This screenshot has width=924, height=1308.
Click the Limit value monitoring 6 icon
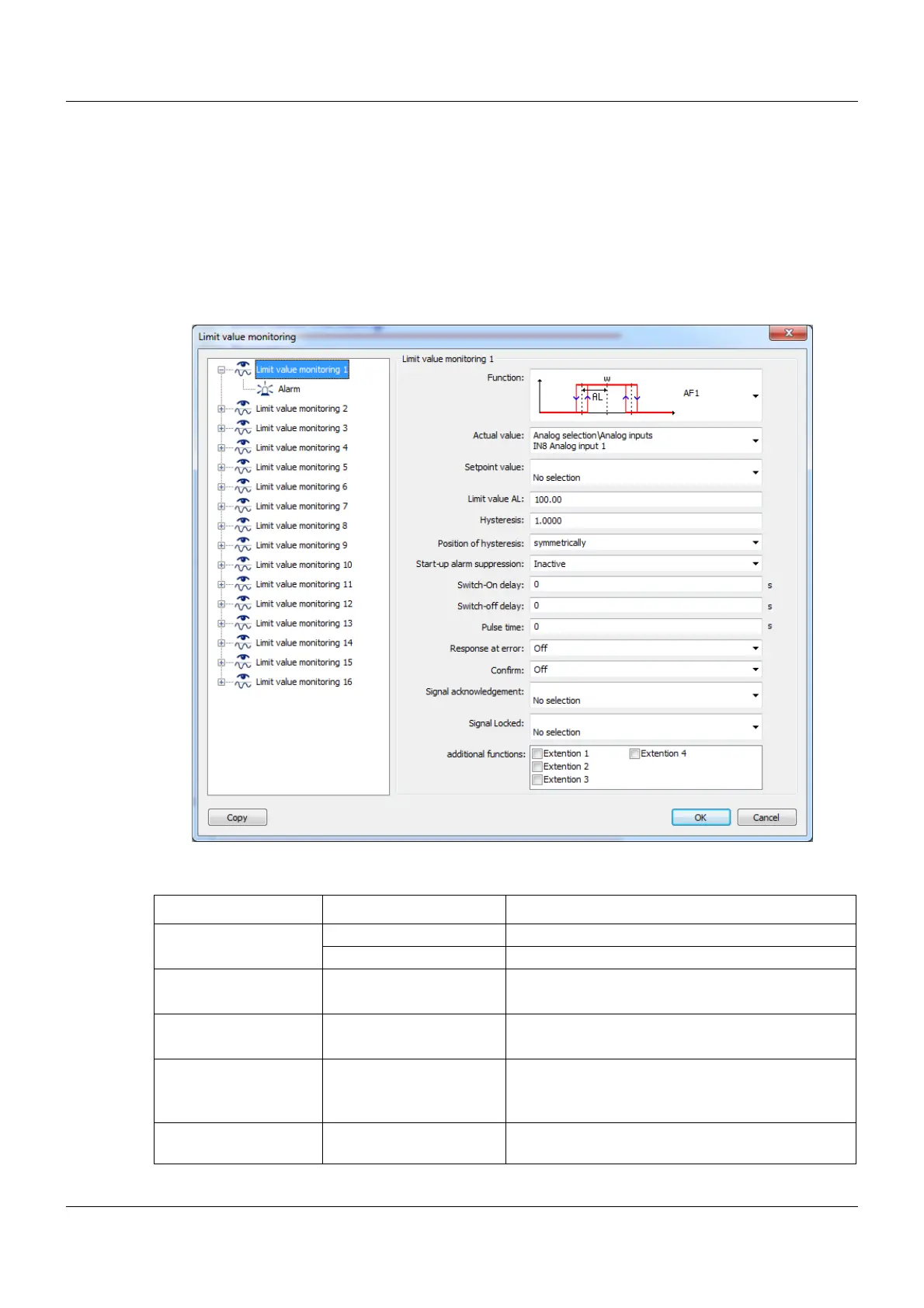(x=243, y=486)
